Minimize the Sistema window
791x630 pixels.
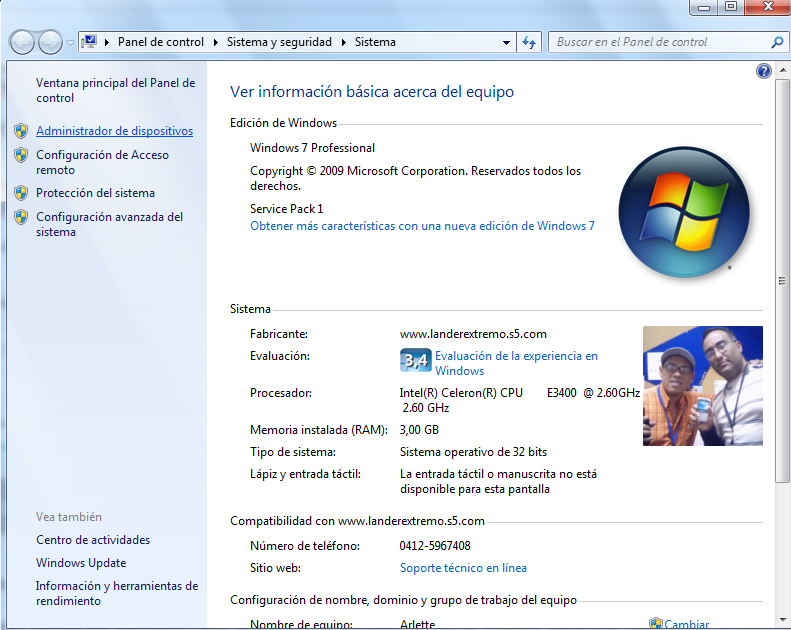point(704,7)
